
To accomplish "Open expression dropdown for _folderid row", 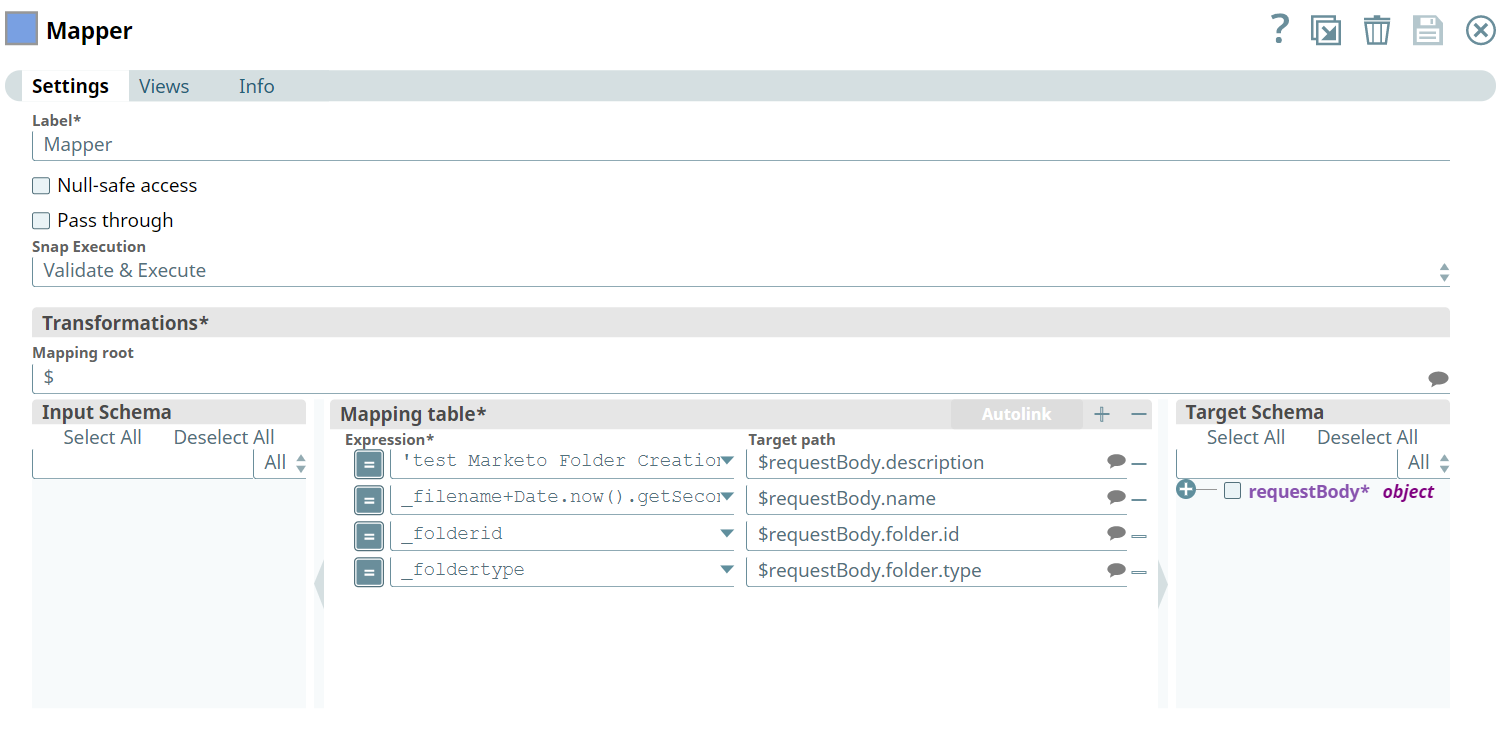I will [x=727, y=533].
